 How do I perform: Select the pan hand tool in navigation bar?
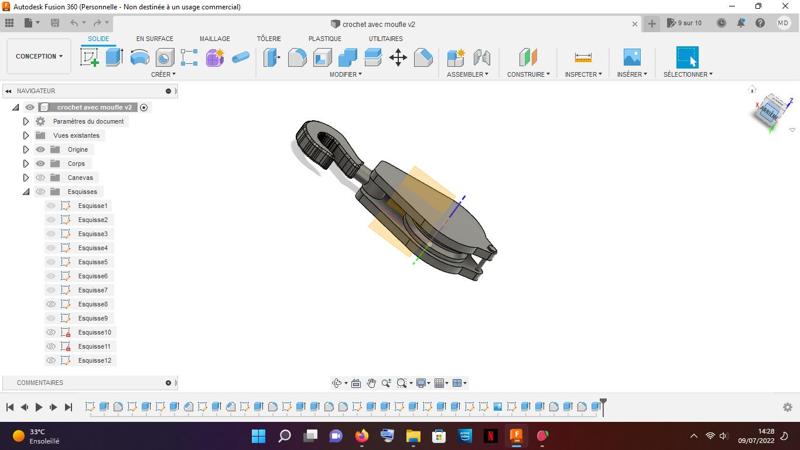(371, 383)
